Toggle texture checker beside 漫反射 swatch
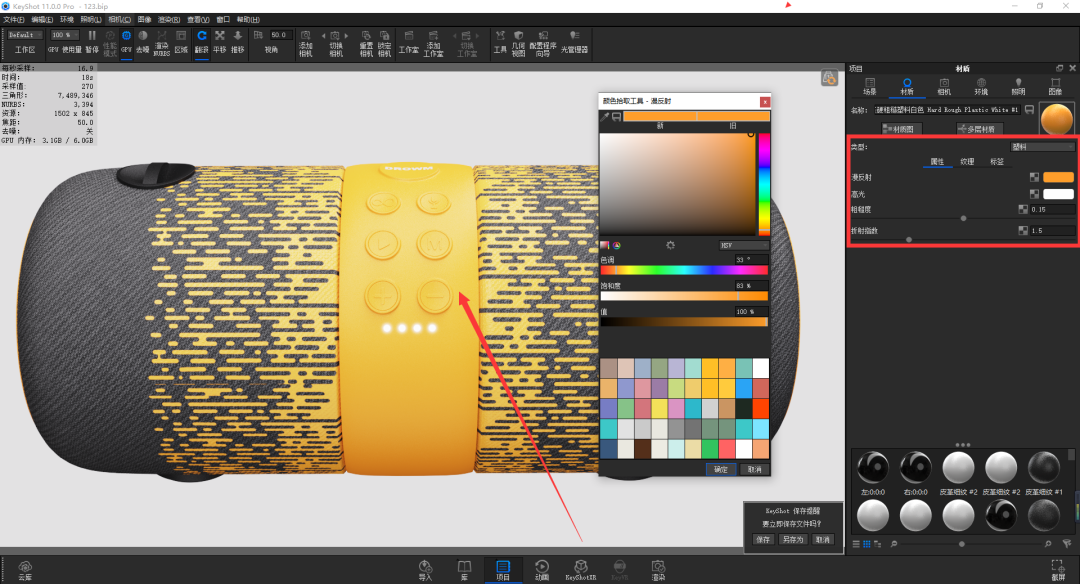 click(x=1034, y=177)
